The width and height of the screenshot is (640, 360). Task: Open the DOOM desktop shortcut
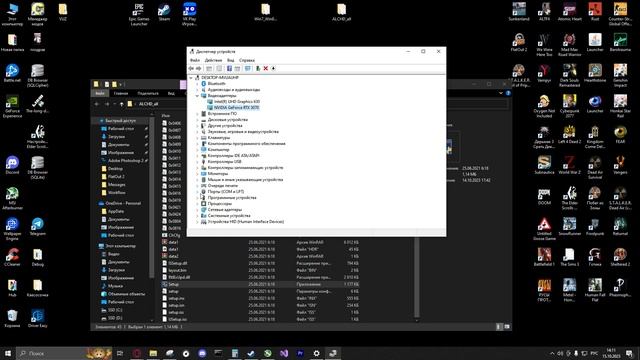tap(544, 196)
